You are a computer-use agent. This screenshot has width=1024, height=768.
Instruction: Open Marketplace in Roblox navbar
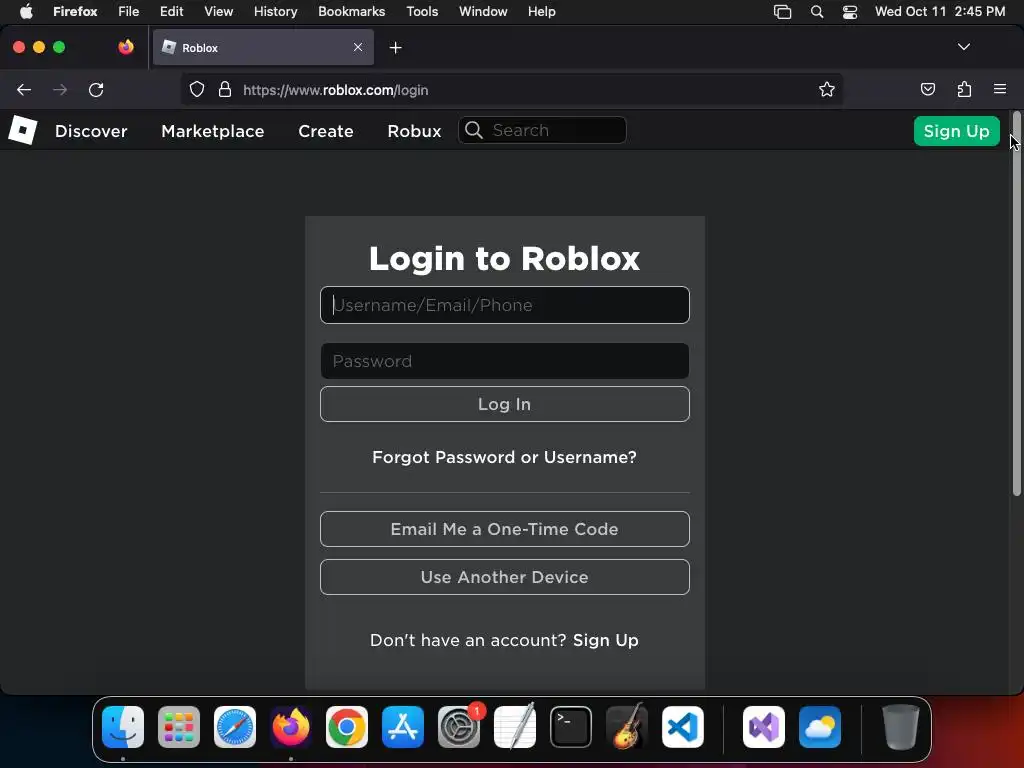point(213,131)
